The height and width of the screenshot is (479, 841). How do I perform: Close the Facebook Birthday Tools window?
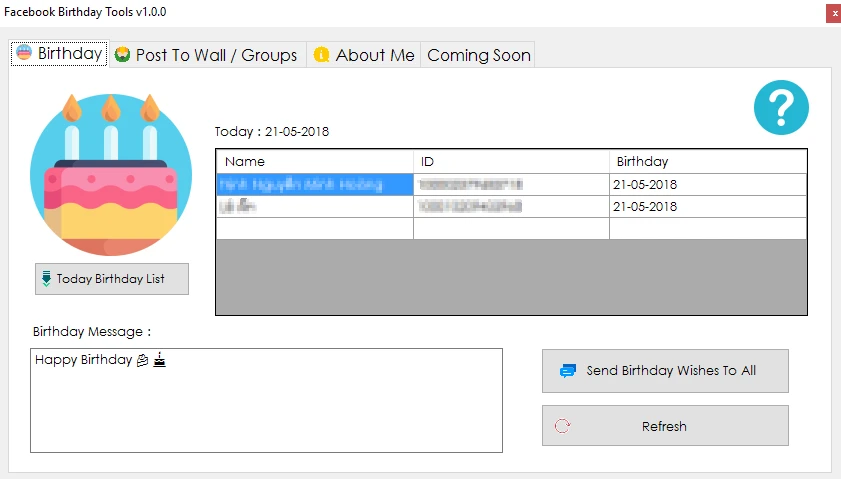coord(832,13)
